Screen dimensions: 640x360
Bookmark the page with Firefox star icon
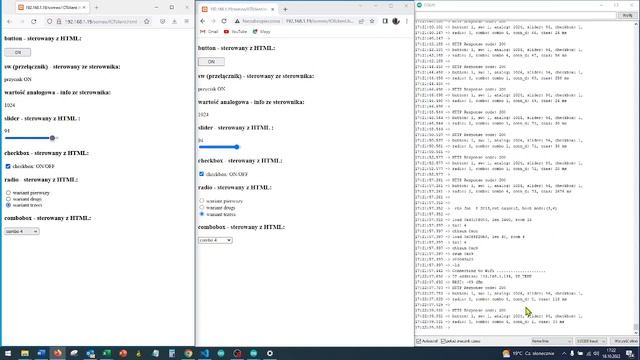(147, 21)
